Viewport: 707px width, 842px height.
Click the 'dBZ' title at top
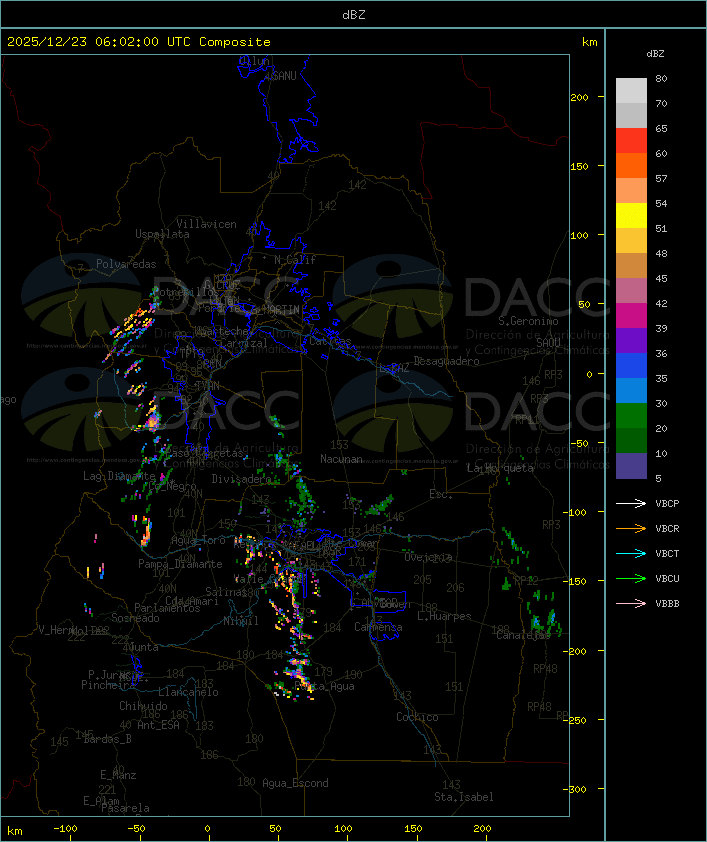[x=354, y=14]
